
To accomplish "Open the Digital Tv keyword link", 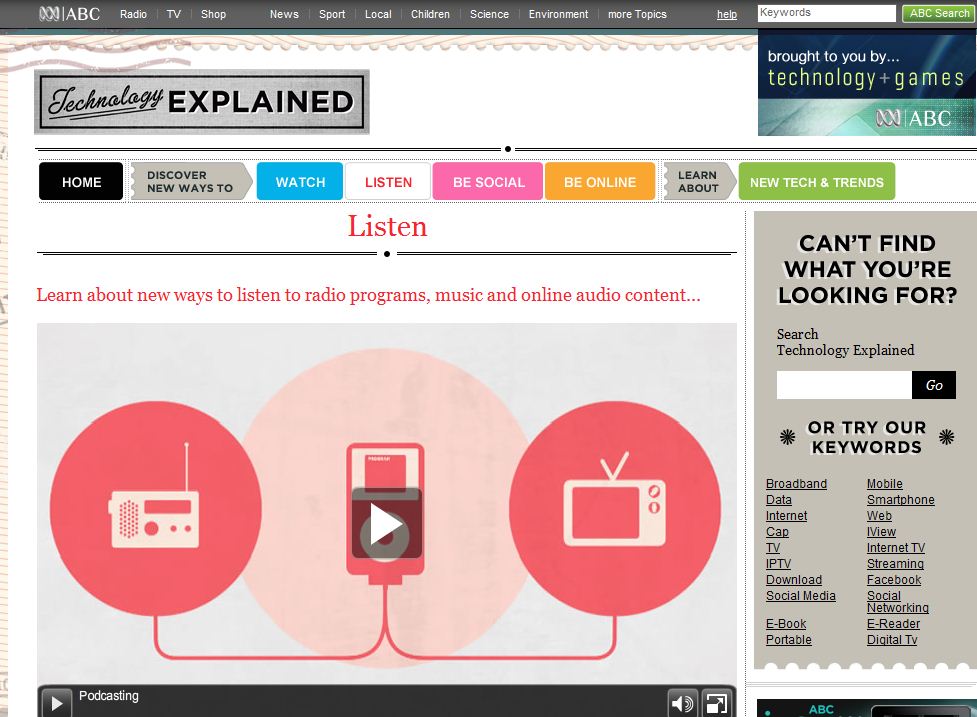I will [x=892, y=640].
